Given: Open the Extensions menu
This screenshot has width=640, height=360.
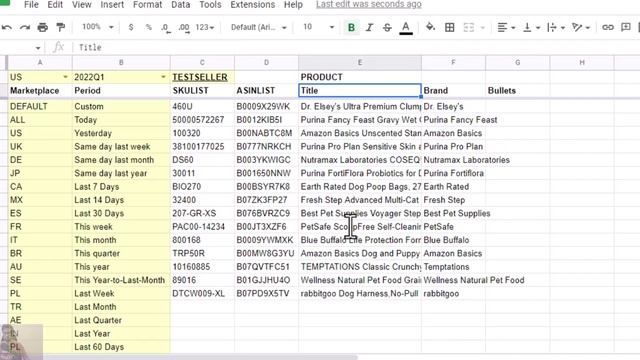Looking at the screenshot, I should (253, 5).
